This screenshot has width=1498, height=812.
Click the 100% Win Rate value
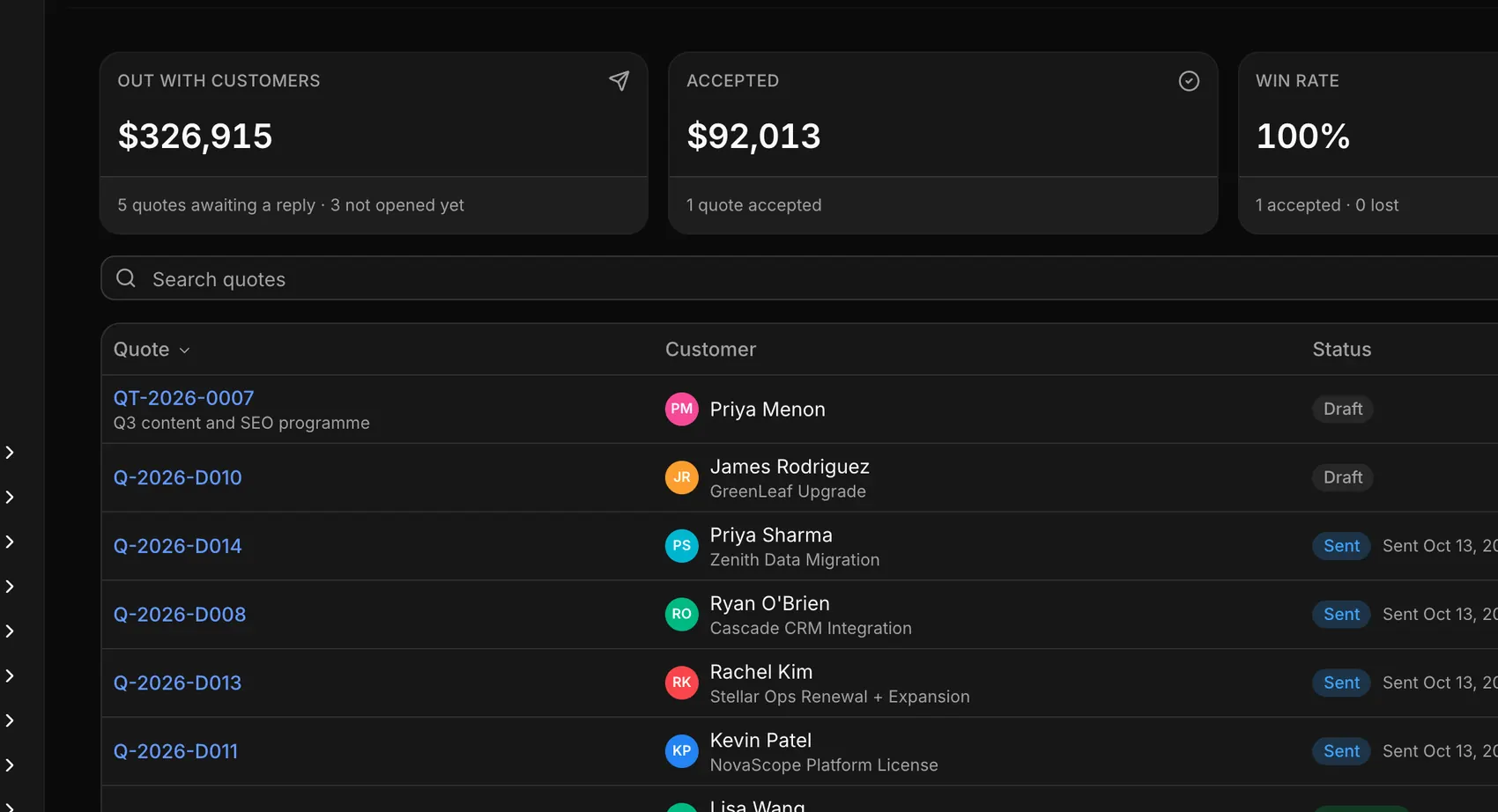pyautogui.click(x=1302, y=137)
